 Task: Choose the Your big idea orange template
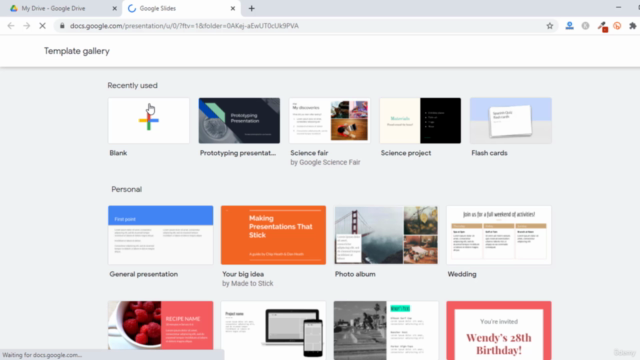(273, 235)
